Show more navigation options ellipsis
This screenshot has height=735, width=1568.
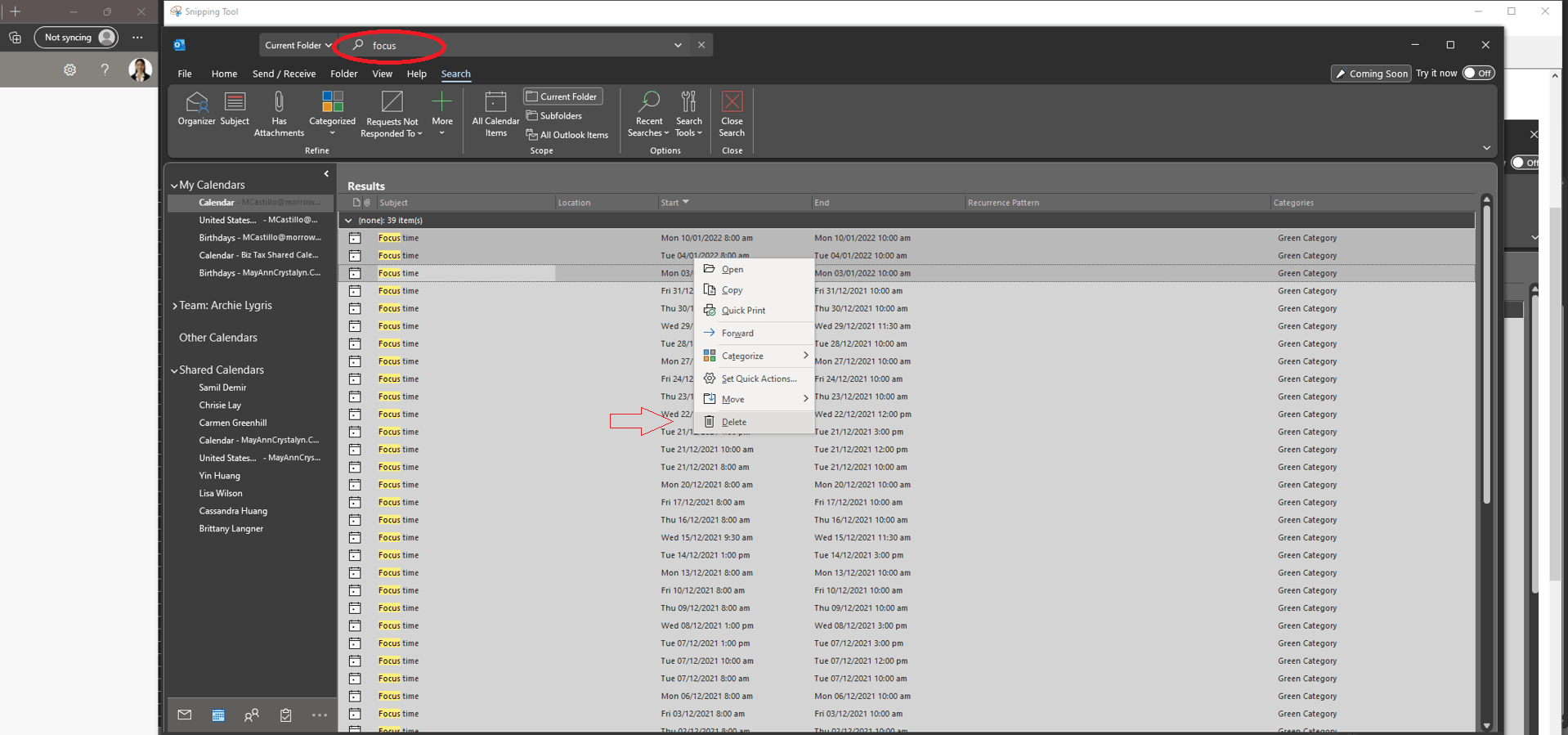320,715
